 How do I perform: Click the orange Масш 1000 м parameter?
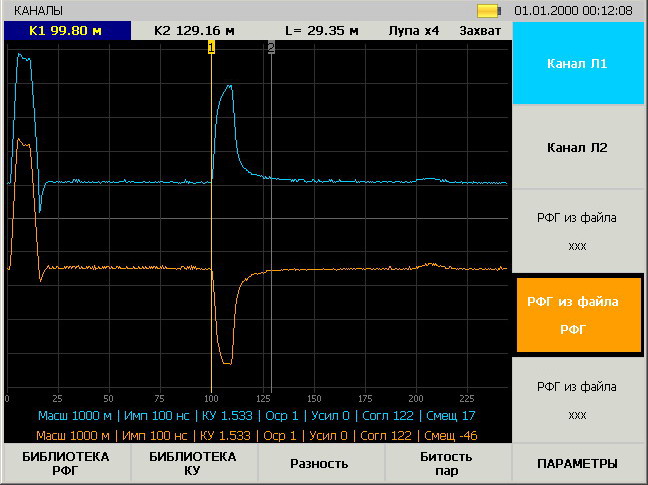[73, 435]
